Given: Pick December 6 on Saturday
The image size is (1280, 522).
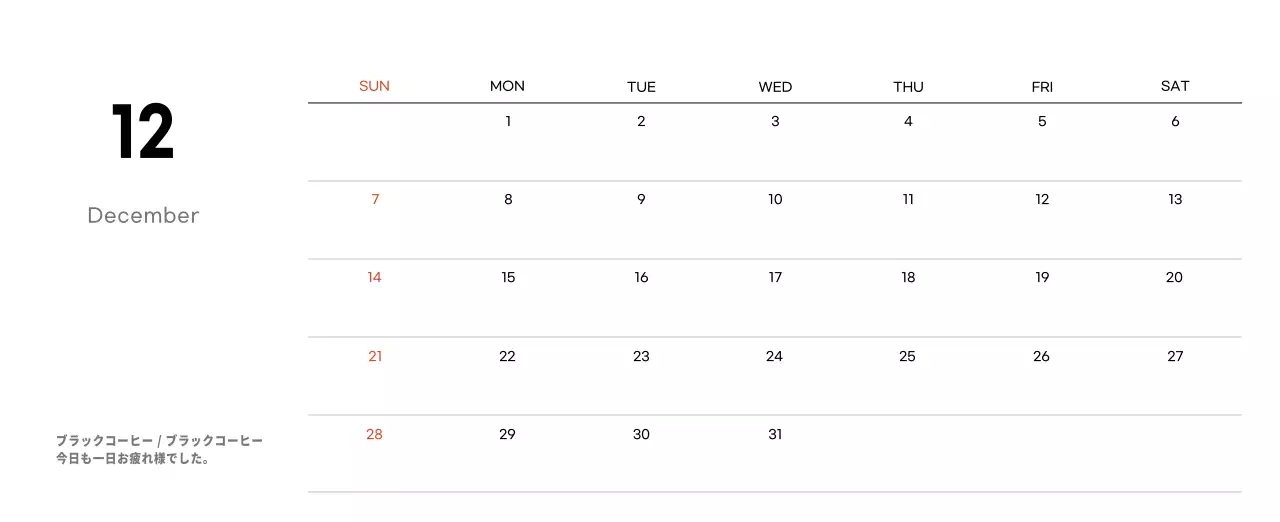Looking at the screenshot, I should [x=1175, y=121].
